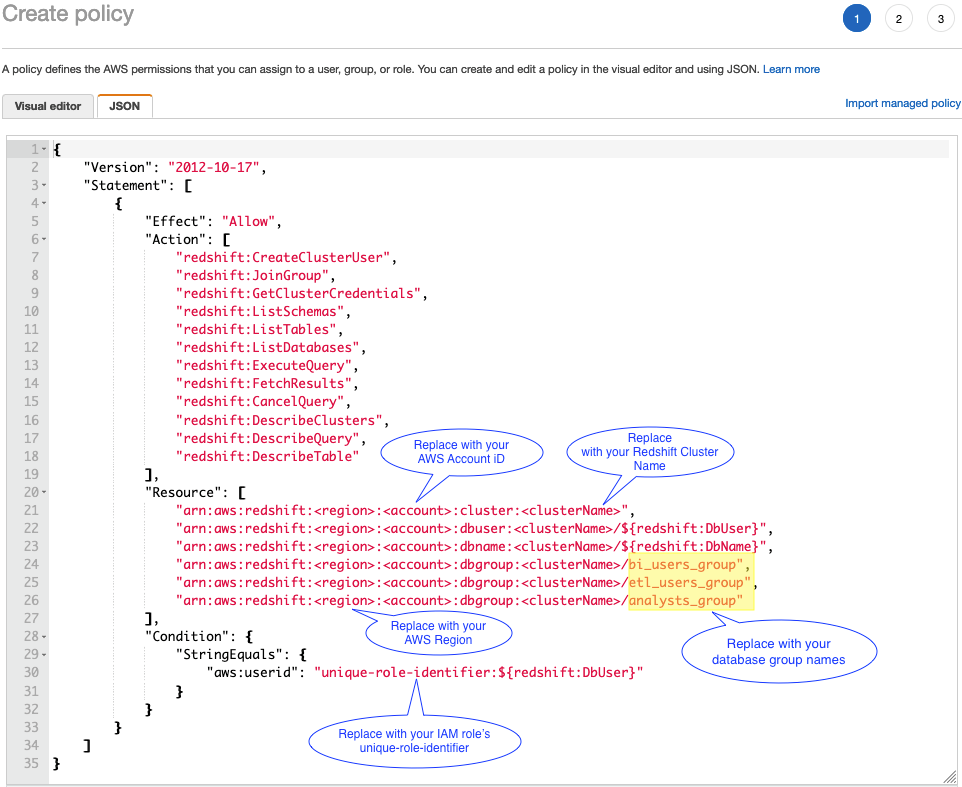Click the "Action" key

(x=175, y=239)
